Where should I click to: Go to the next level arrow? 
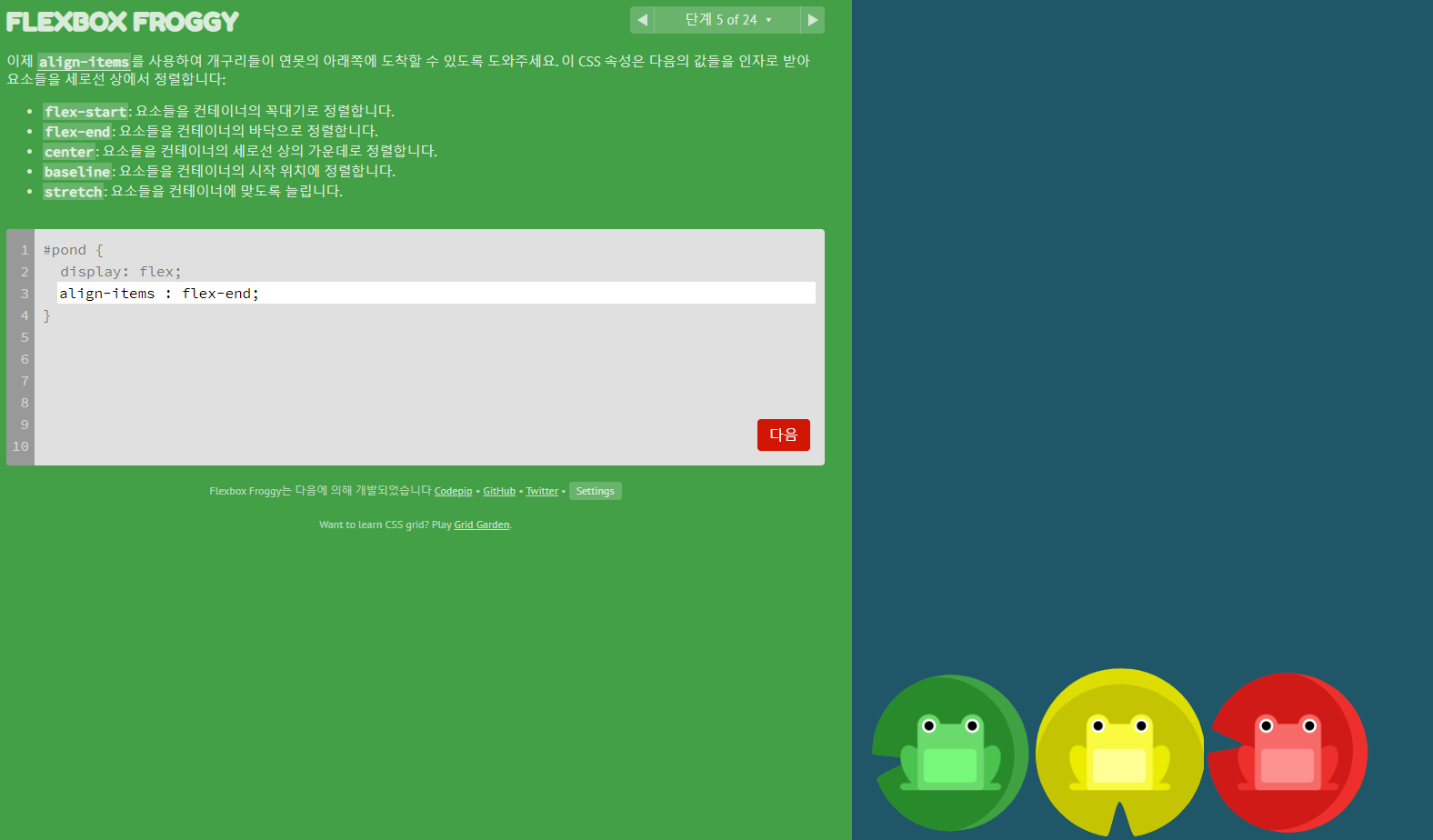pyautogui.click(x=813, y=20)
